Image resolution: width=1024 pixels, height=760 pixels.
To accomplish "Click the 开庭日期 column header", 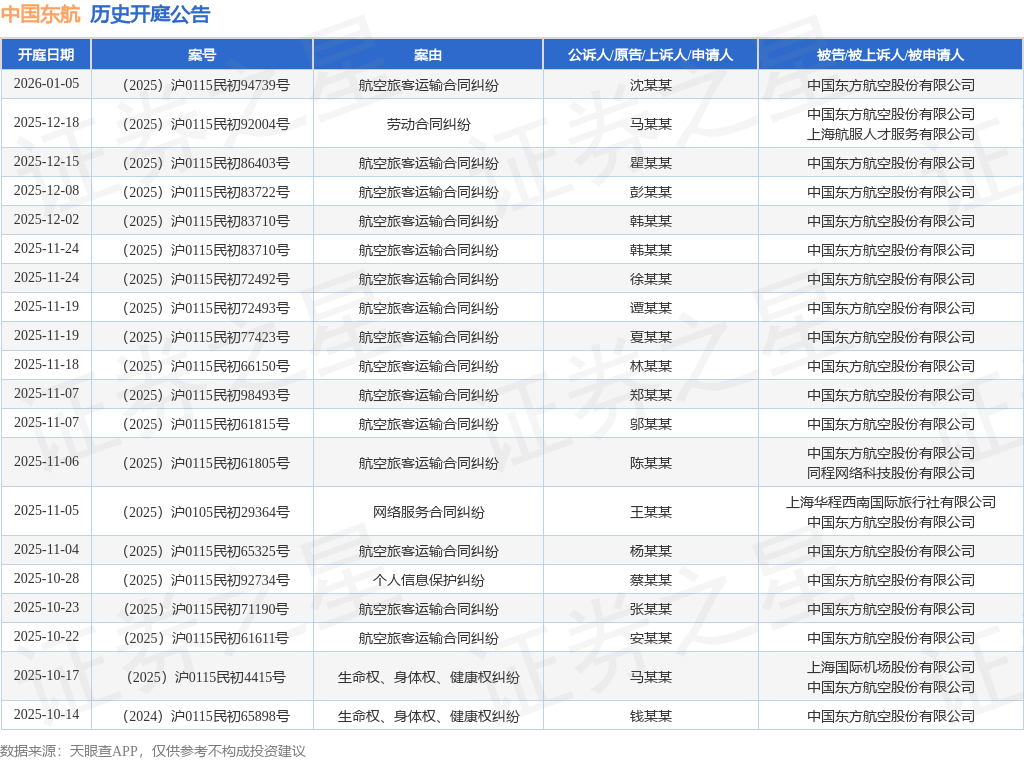I will 46,55.
